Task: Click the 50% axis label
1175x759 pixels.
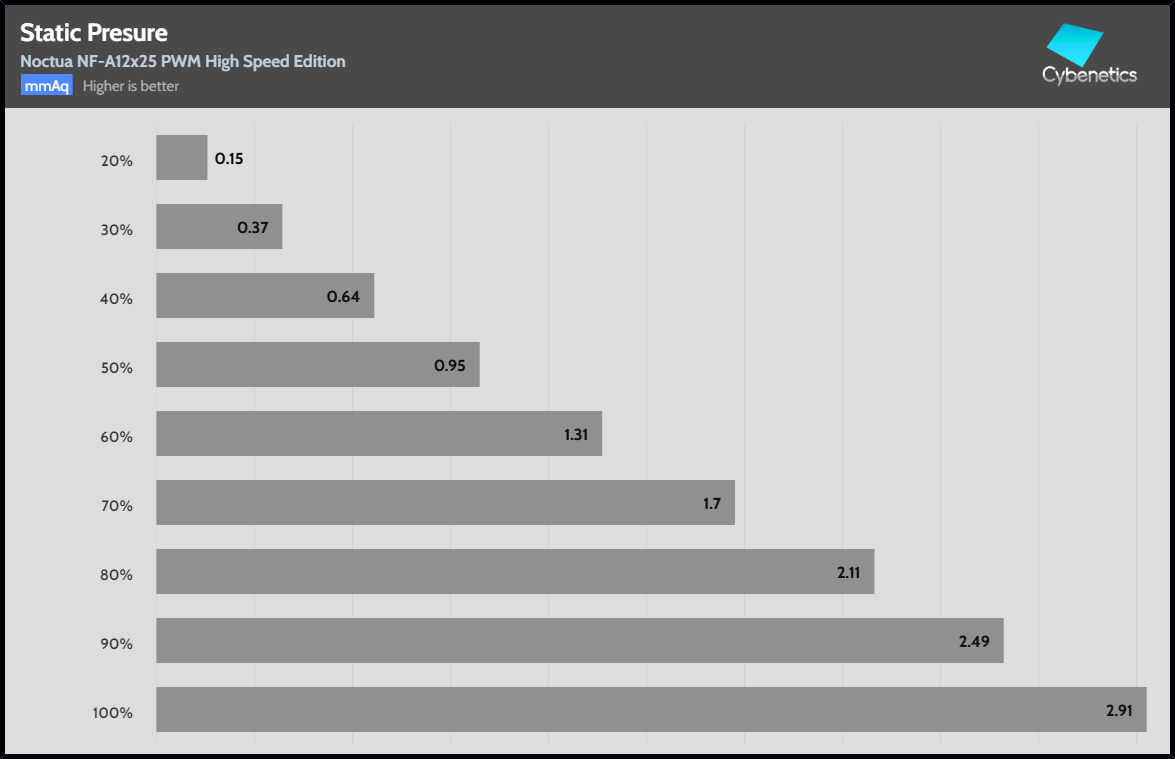Action: pyautogui.click(x=117, y=367)
